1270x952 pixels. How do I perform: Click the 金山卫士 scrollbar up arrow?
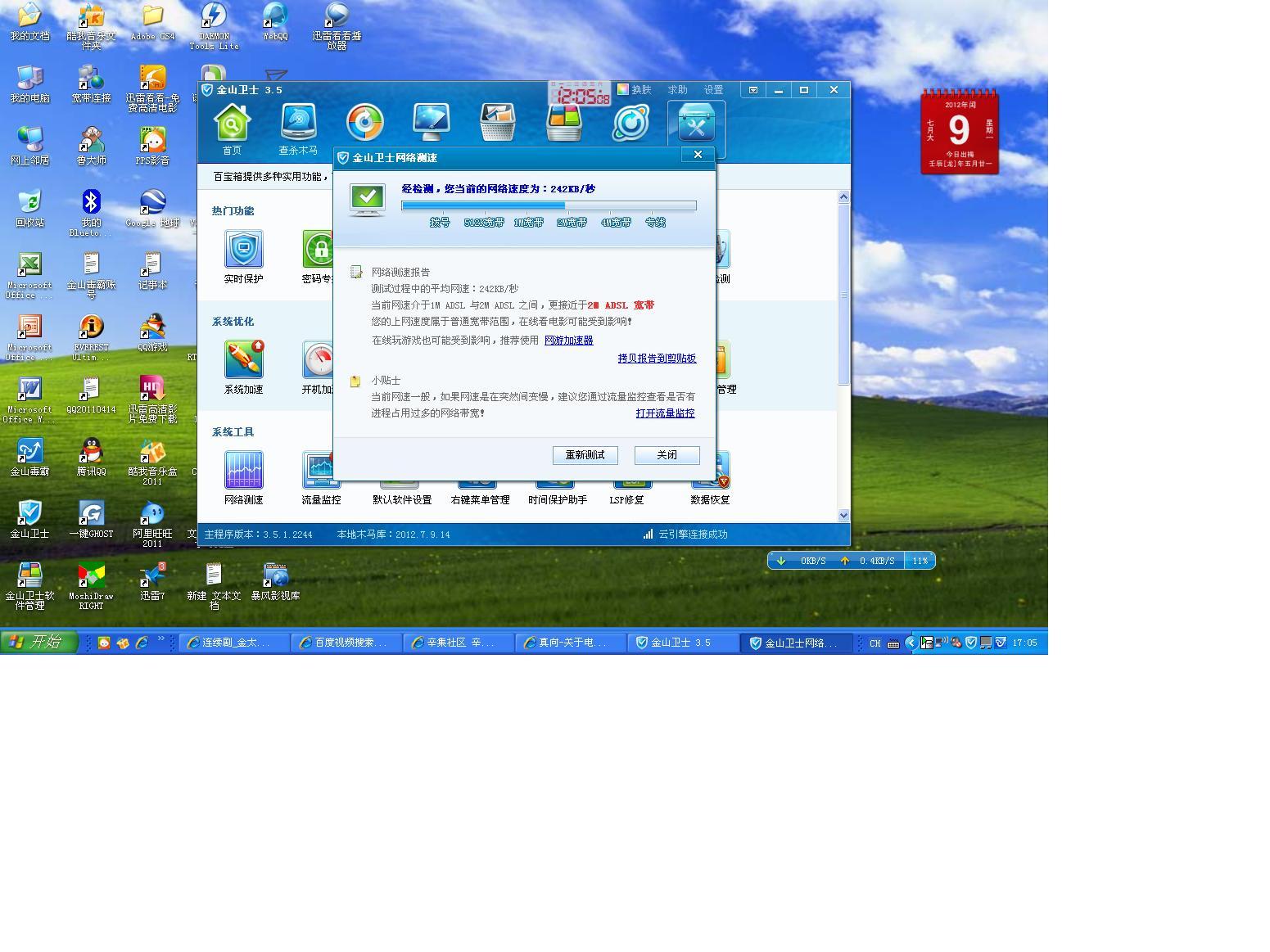tap(844, 196)
